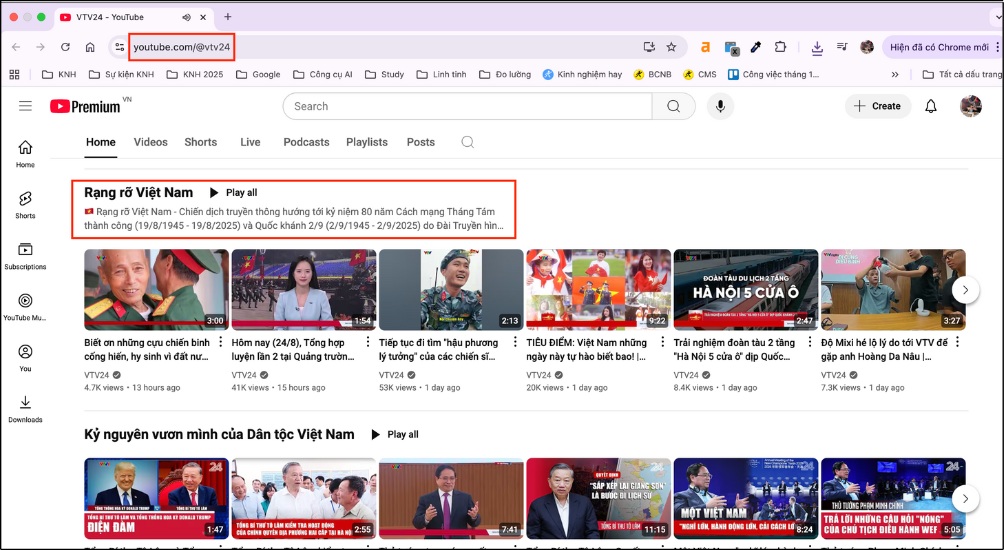Open the YouTube hamburger guide menu
Viewport: 1004px width, 550px height.
(x=25, y=106)
